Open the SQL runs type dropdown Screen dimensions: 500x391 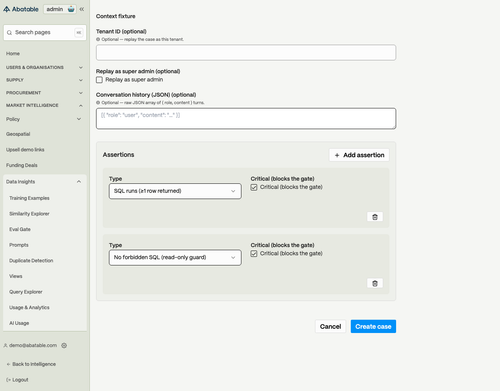pyautogui.click(x=175, y=191)
